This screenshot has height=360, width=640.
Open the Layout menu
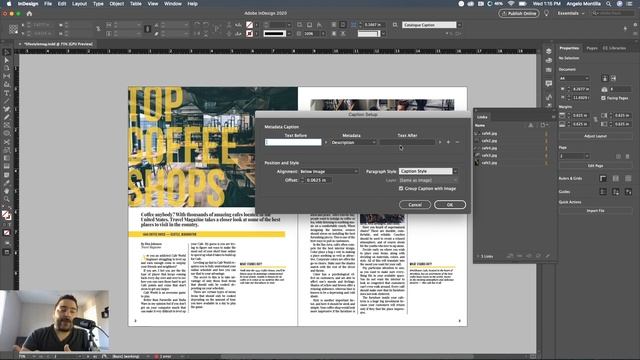point(79,4)
